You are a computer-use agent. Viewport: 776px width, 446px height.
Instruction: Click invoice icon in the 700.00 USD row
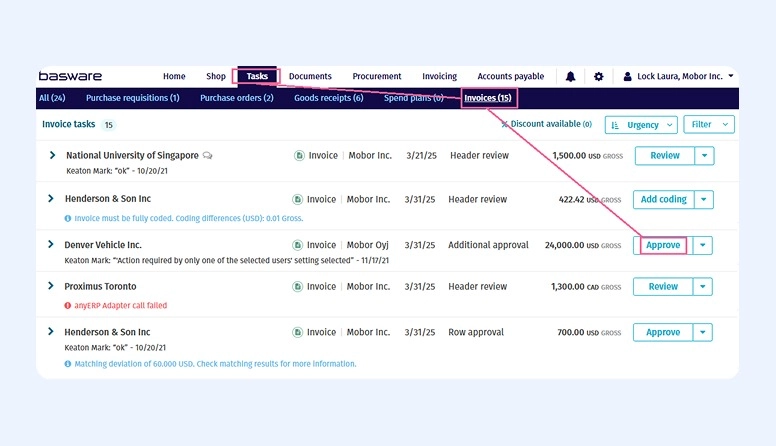pyautogui.click(x=297, y=332)
